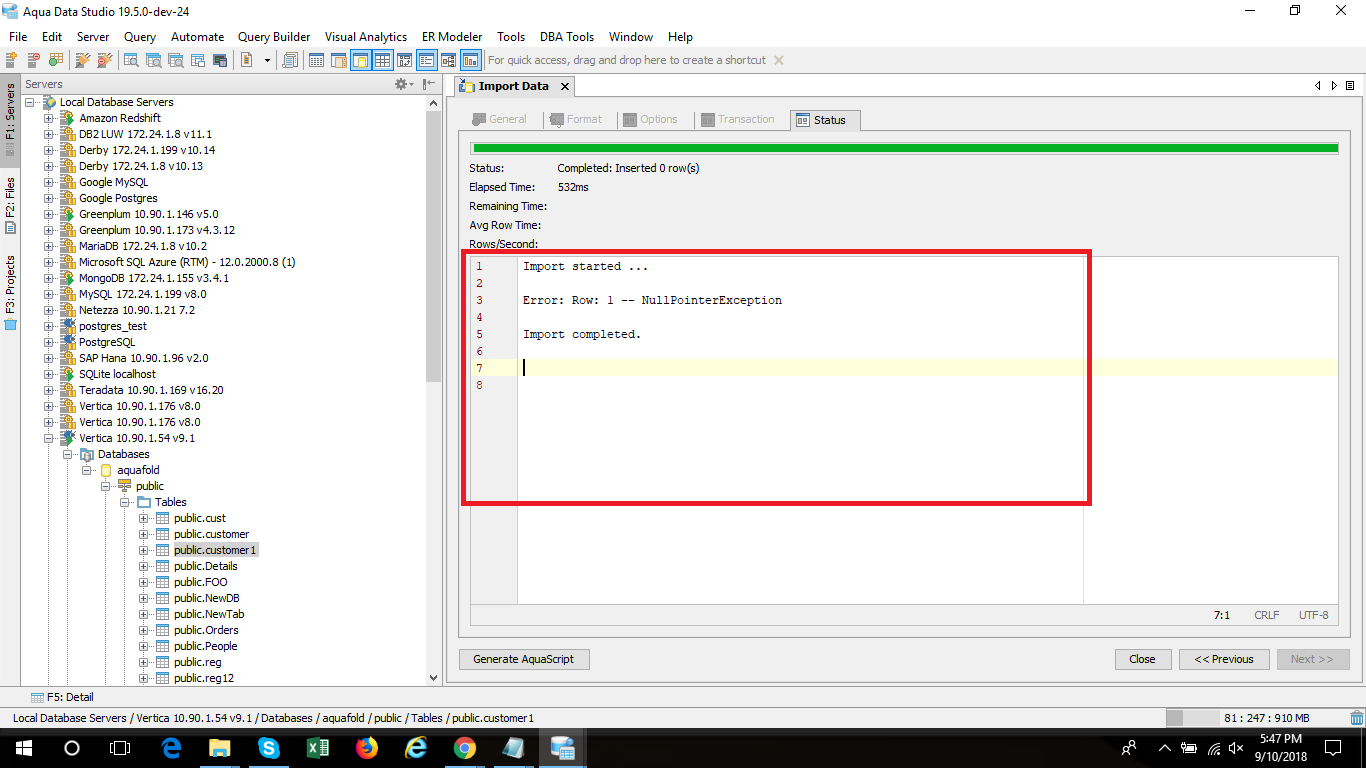Open the Query menu

pyautogui.click(x=140, y=37)
